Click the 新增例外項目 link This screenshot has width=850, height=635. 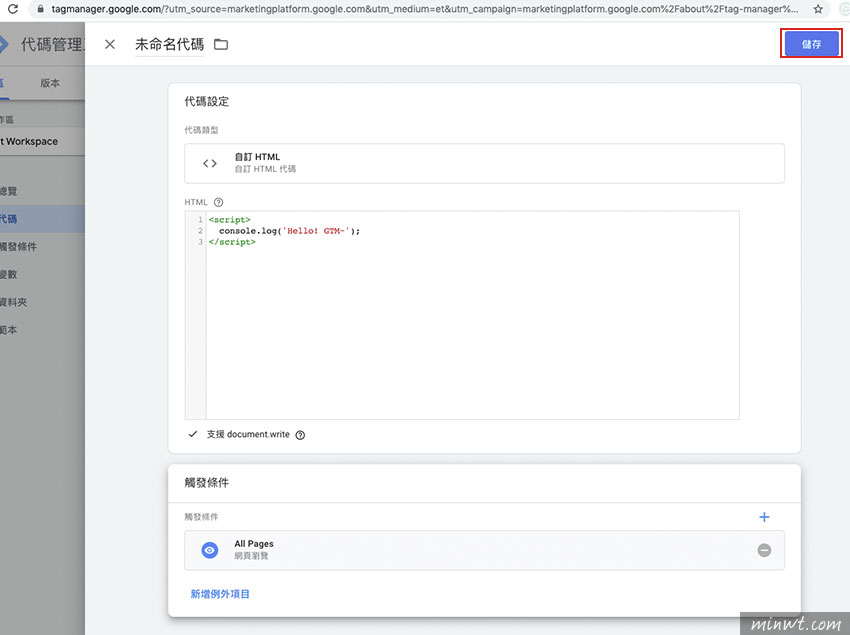point(220,594)
